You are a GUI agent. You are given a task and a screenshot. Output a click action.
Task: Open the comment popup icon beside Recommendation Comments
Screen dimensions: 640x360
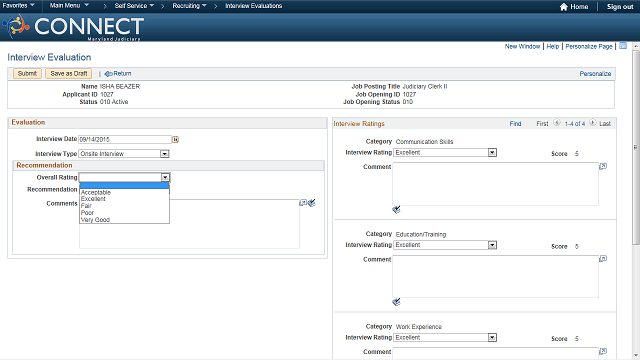tap(303, 203)
